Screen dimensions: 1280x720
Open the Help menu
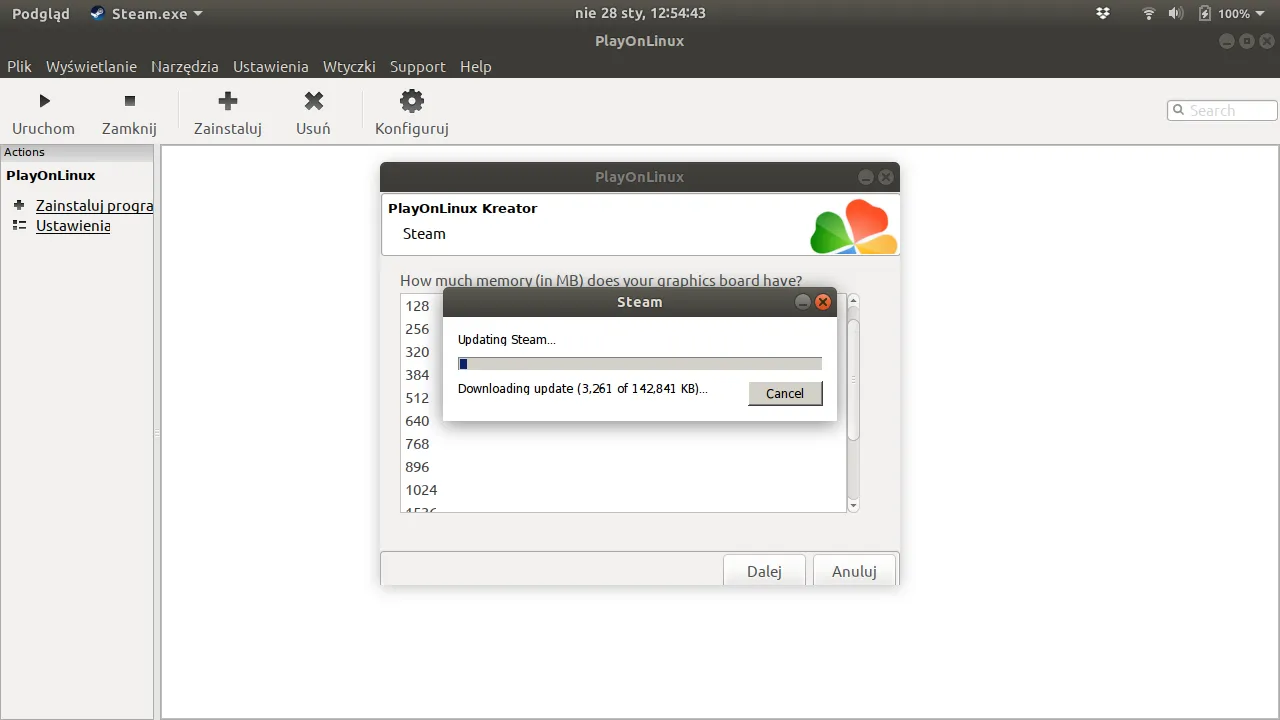(x=476, y=66)
